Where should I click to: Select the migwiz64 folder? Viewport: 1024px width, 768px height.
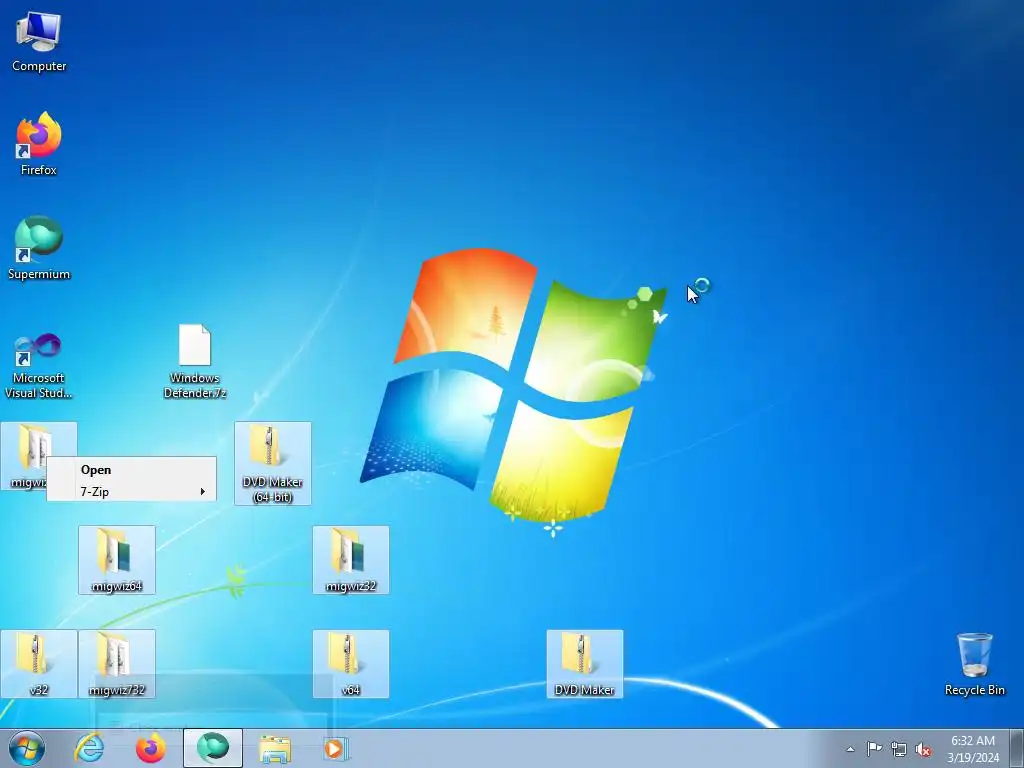pos(117,560)
